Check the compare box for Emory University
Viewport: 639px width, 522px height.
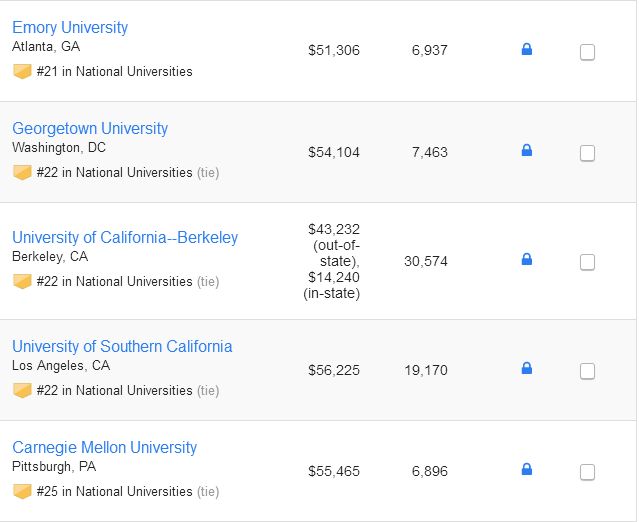[587, 52]
